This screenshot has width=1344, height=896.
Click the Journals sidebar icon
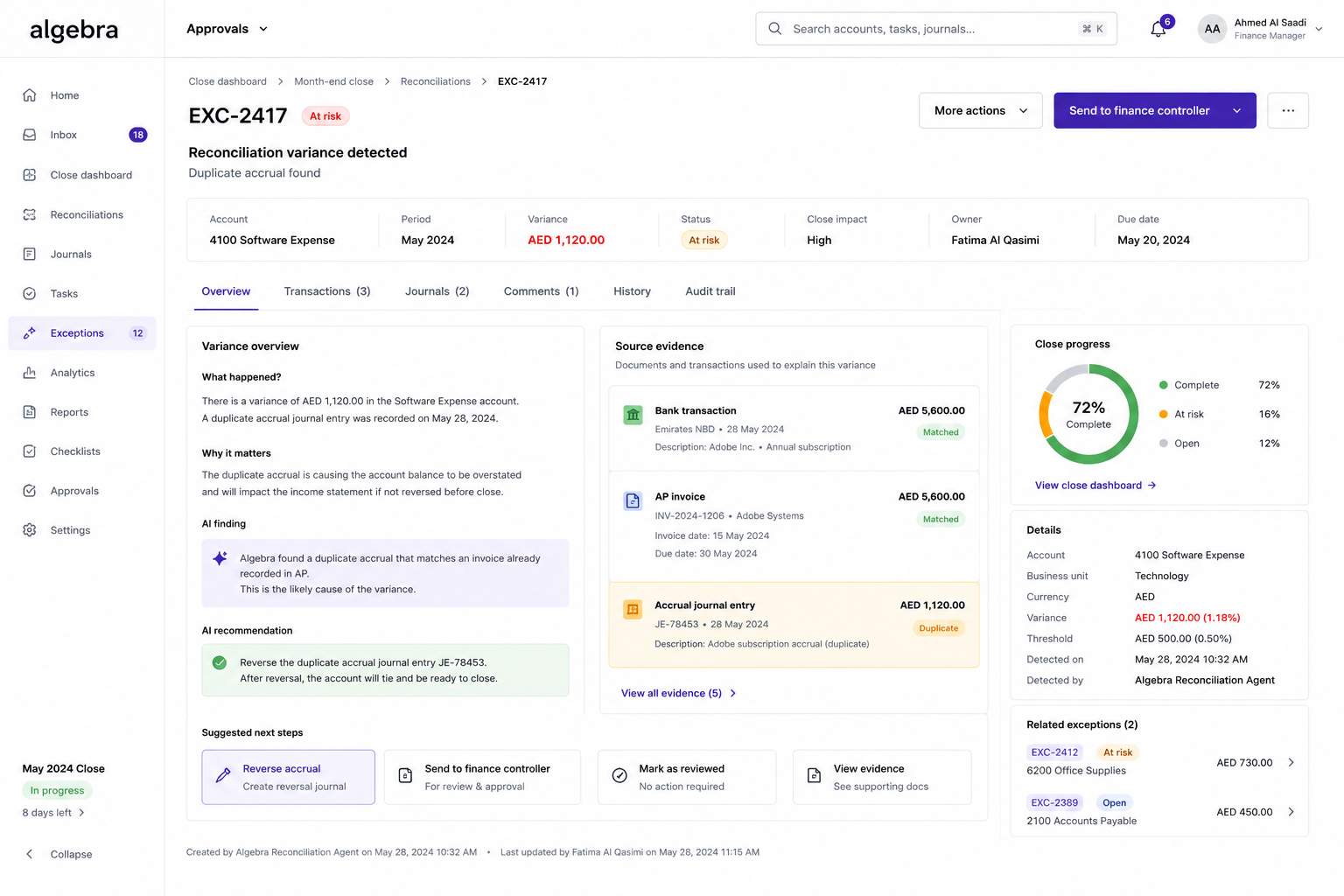(30, 254)
